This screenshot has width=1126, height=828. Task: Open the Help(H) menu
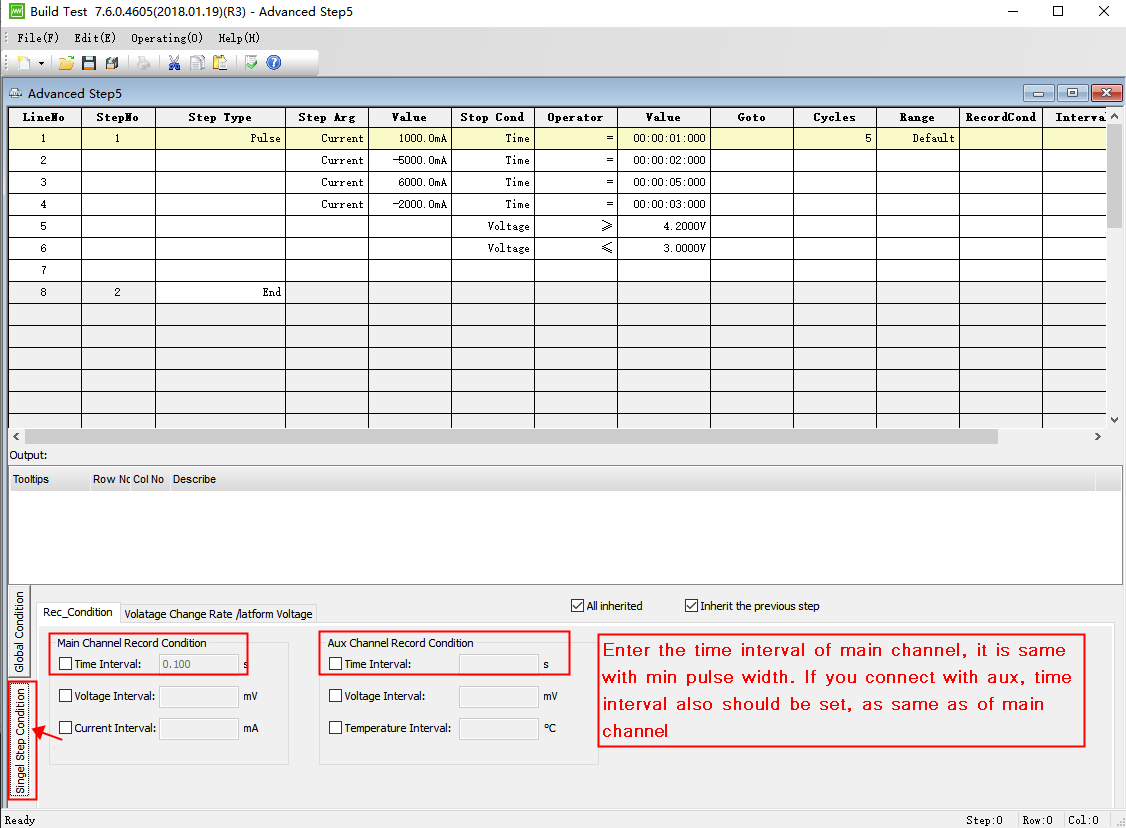point(239,38)
